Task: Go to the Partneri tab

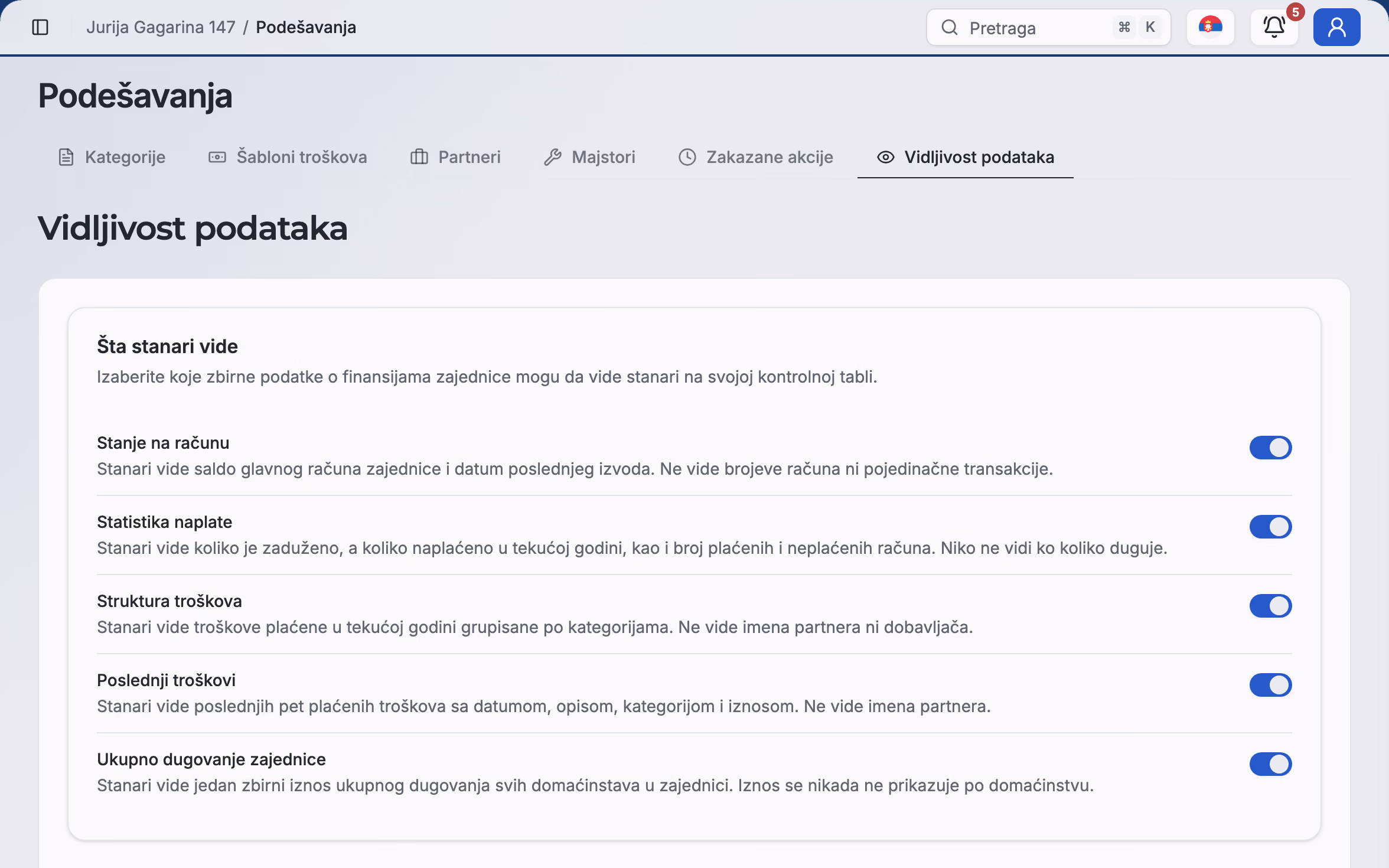Action: (455, 157)
